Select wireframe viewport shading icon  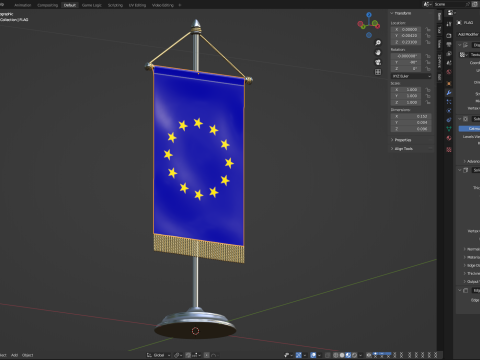pyautogui.click(x=336, y=355)
